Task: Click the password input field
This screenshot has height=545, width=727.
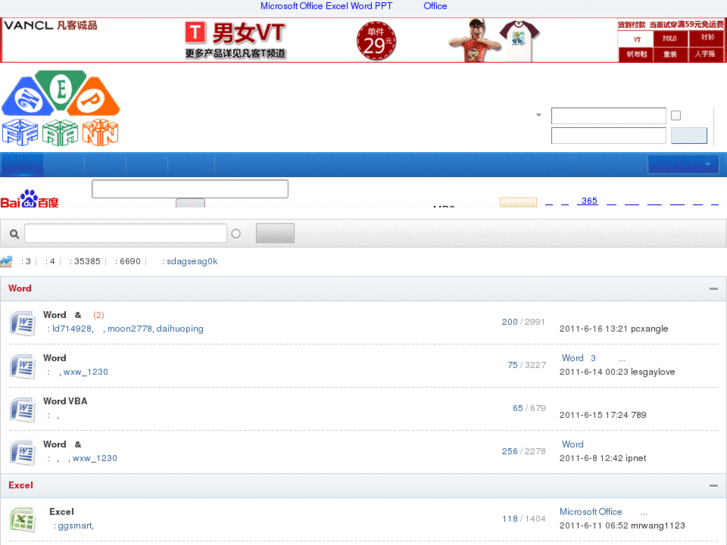Action: coord(608,135)
